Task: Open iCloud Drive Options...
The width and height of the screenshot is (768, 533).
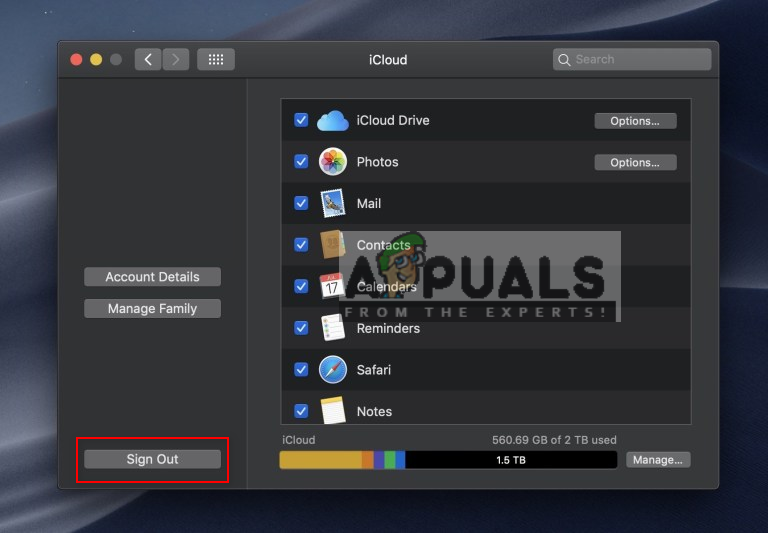Action: [635, 121]
